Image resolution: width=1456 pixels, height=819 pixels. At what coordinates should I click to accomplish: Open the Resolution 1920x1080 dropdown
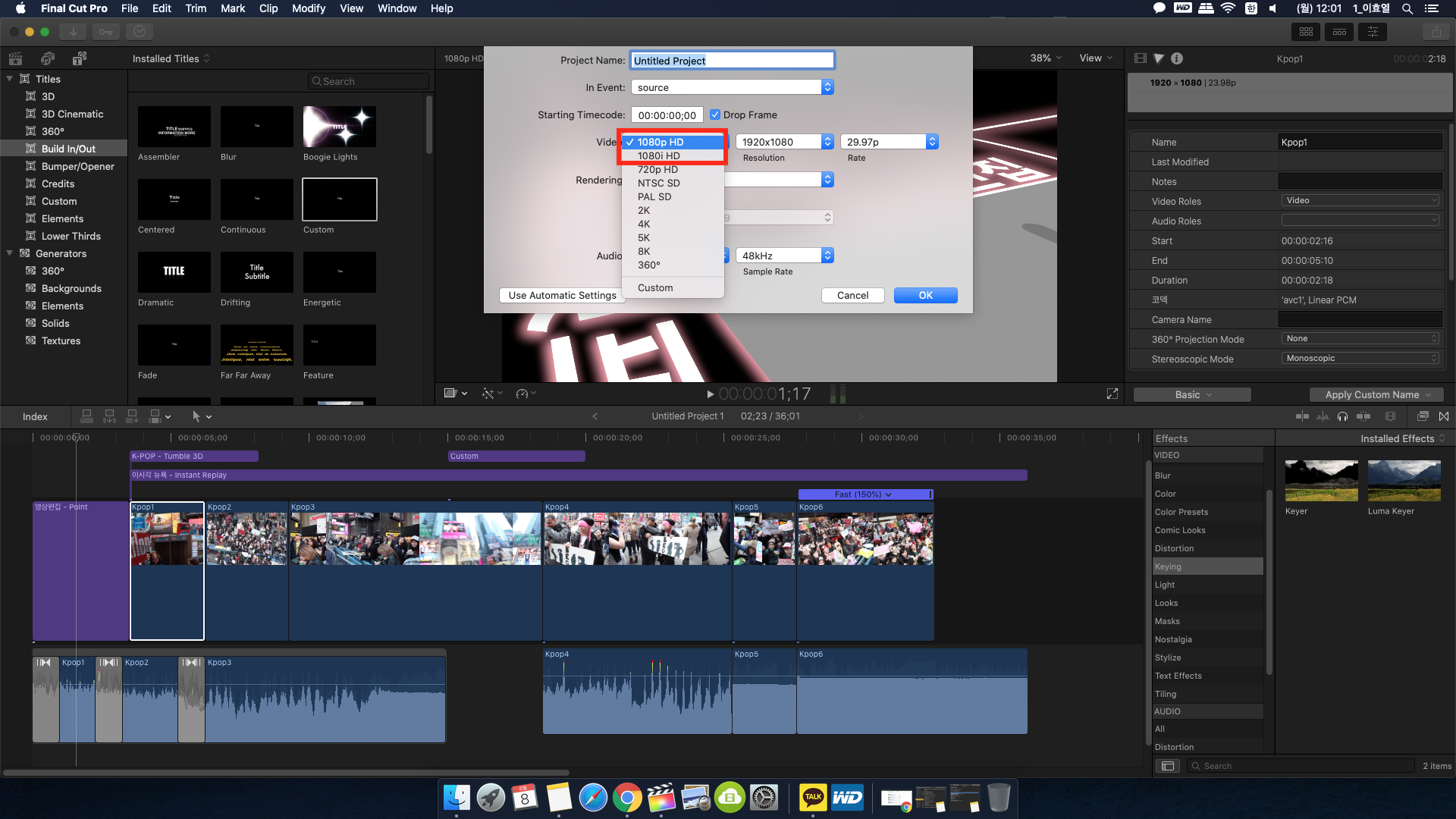[x=785, y=142]
